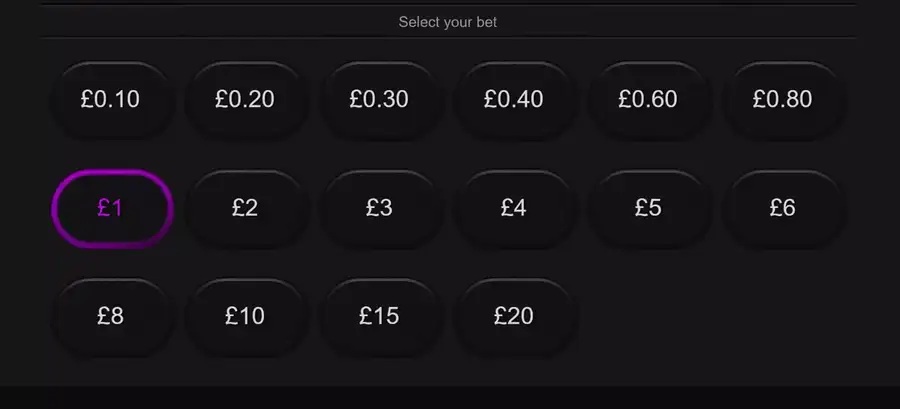Pick the £15 bet option
This screenshot has height=409, width=900.
[379, 316]
